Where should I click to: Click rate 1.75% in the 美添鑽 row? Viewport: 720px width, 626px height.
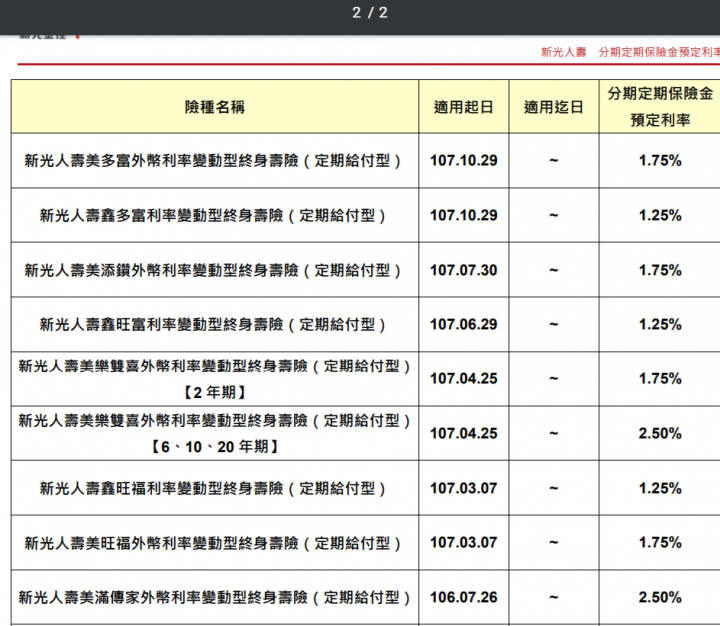tap(660, 270)
